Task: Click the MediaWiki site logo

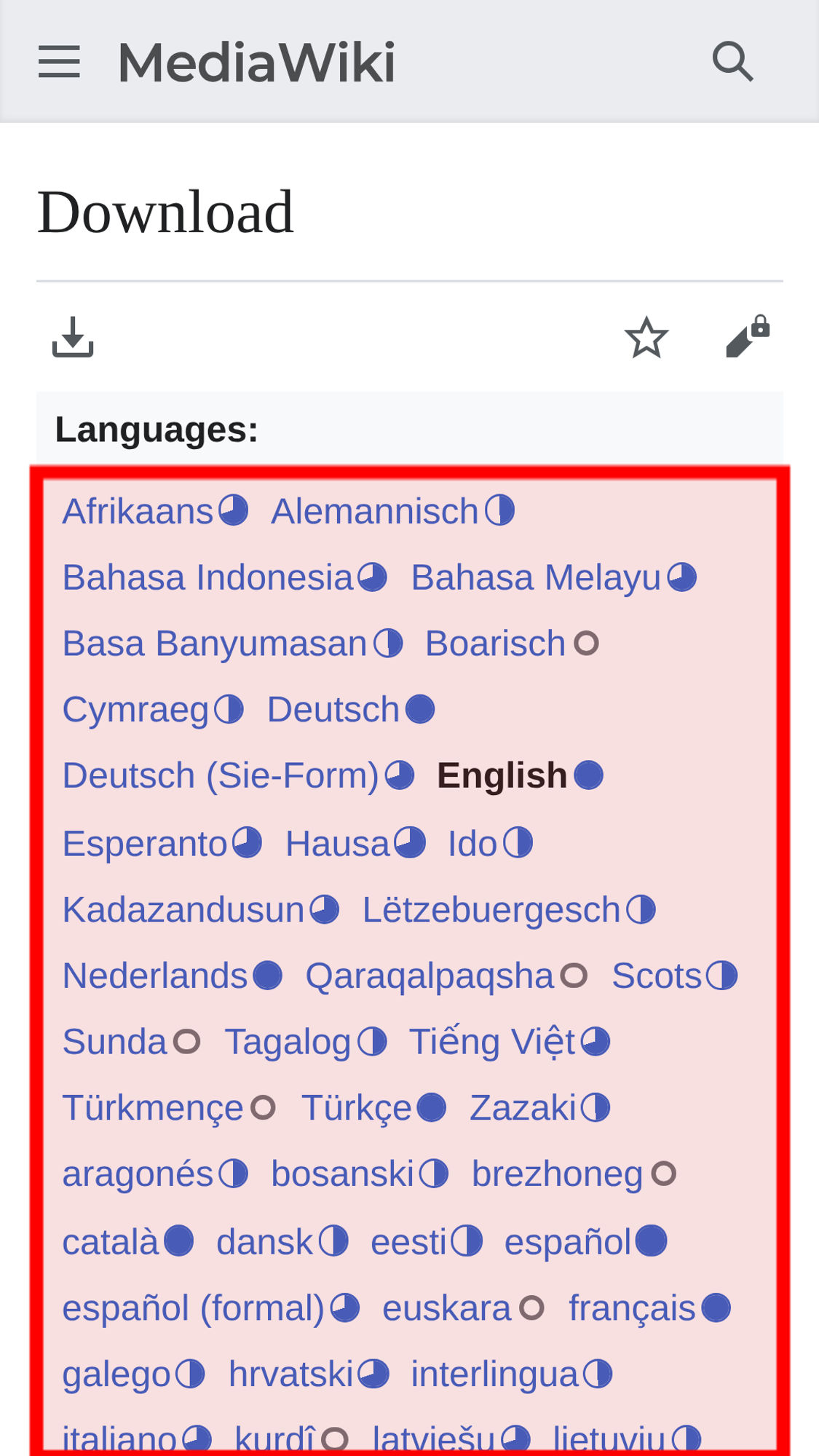Action: (256, 63)
